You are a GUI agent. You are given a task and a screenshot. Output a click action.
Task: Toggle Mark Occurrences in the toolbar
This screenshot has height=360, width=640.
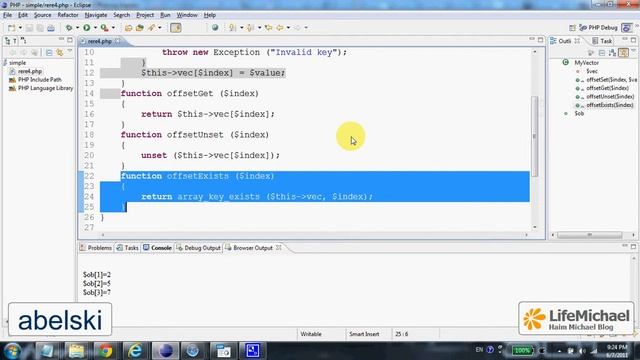tap(176, 28)
